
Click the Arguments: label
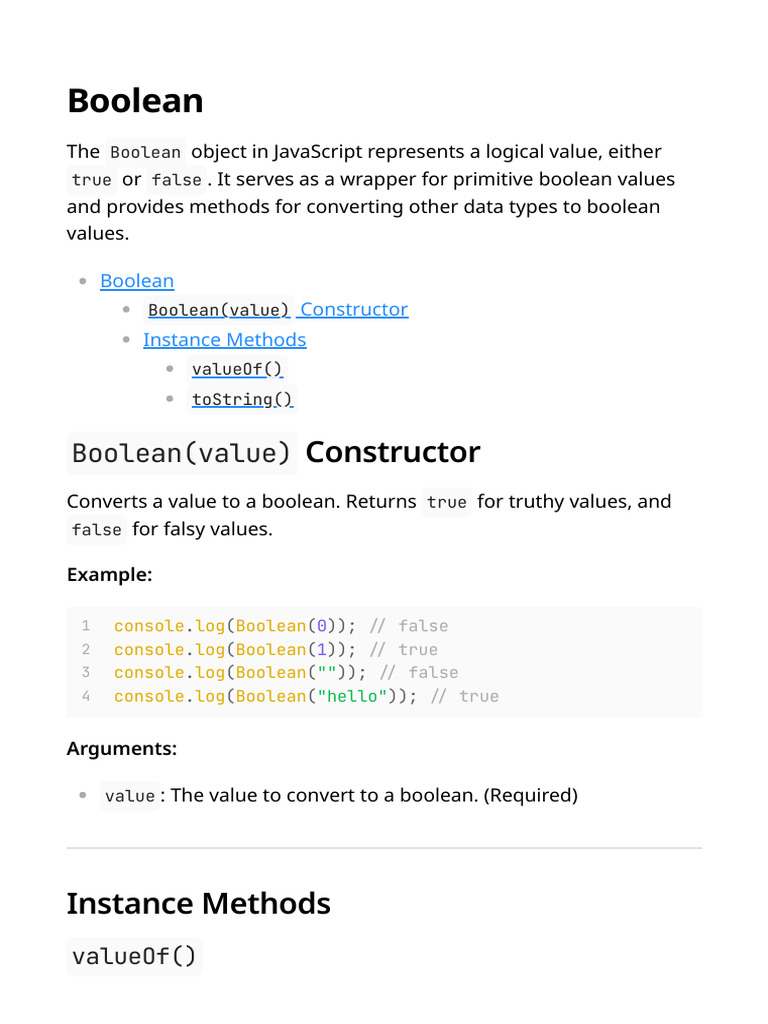click(121, 748)
